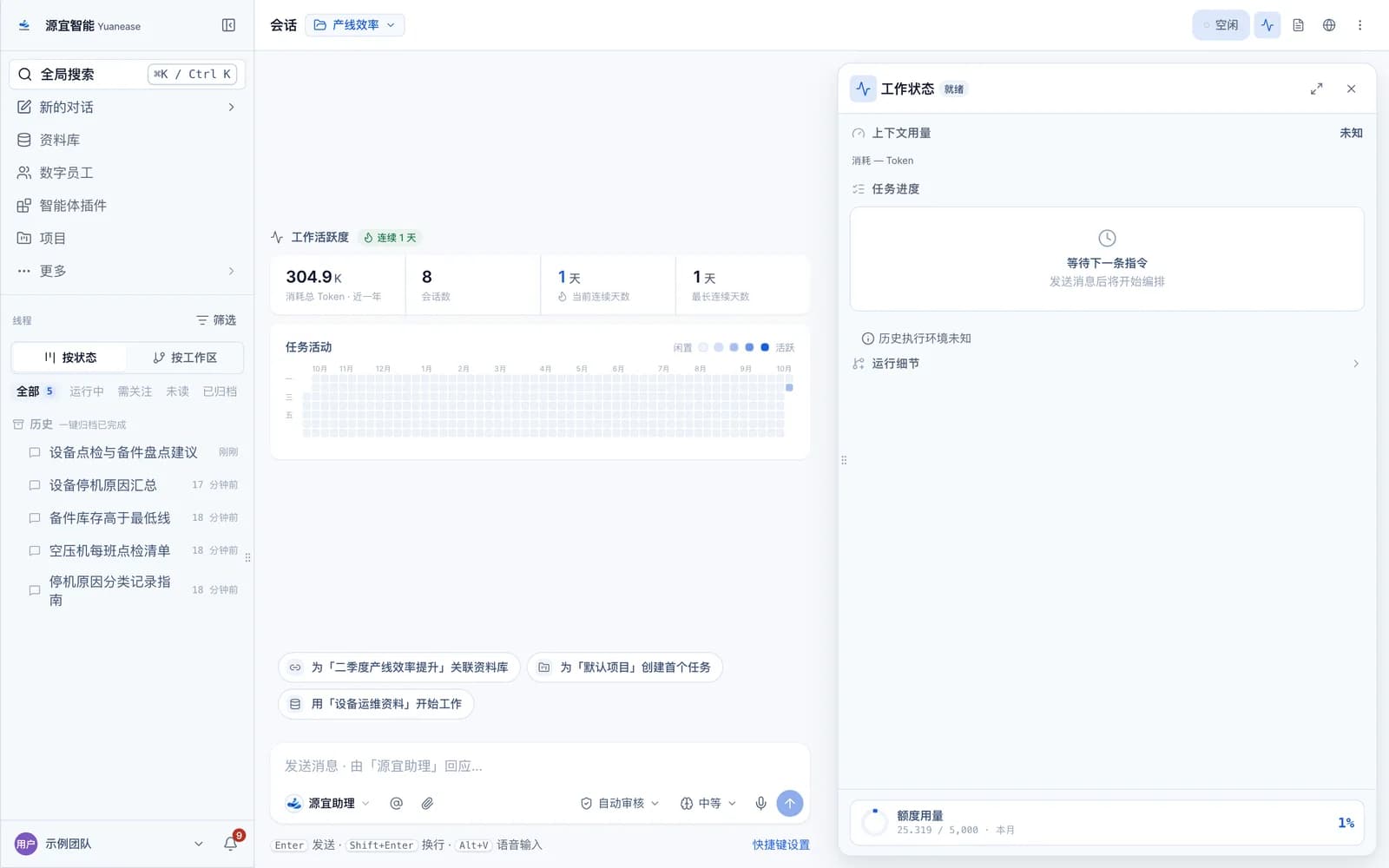This screenshot has width=1389, height=868.
Task: Click the globe language icon
Action: 1329,25
